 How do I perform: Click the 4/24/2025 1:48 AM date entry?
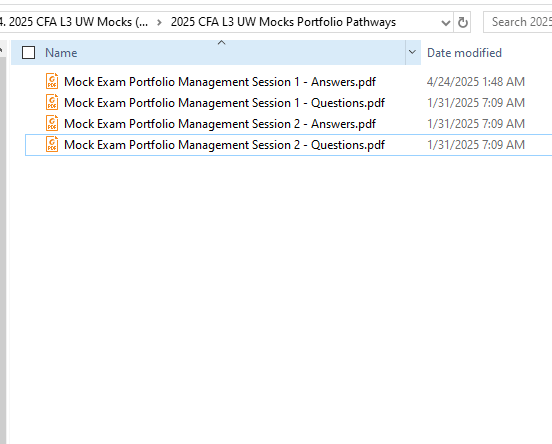[476, 82]
